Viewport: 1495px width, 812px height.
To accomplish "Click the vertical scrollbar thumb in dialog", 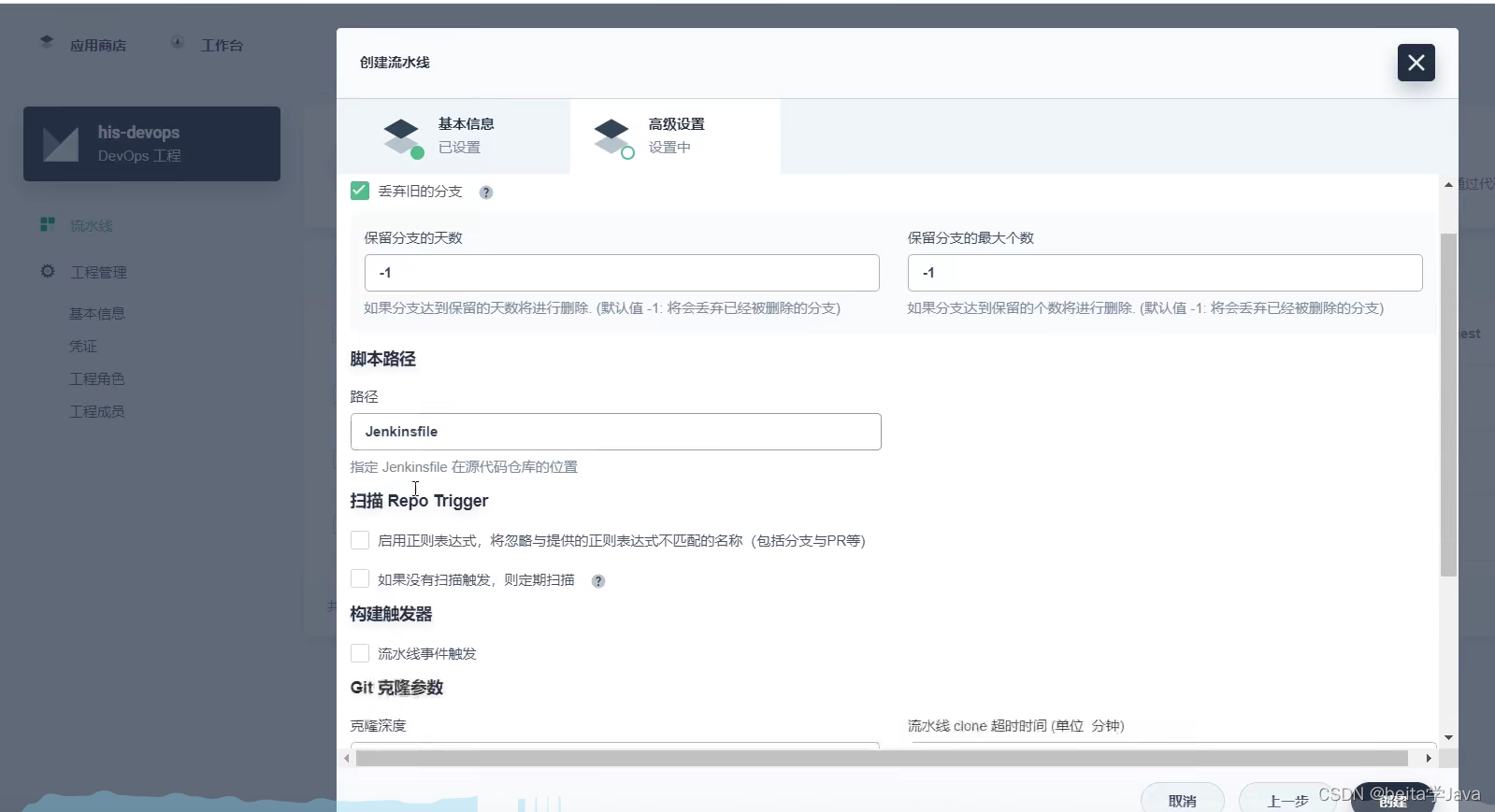I will tap(1448, 405).
